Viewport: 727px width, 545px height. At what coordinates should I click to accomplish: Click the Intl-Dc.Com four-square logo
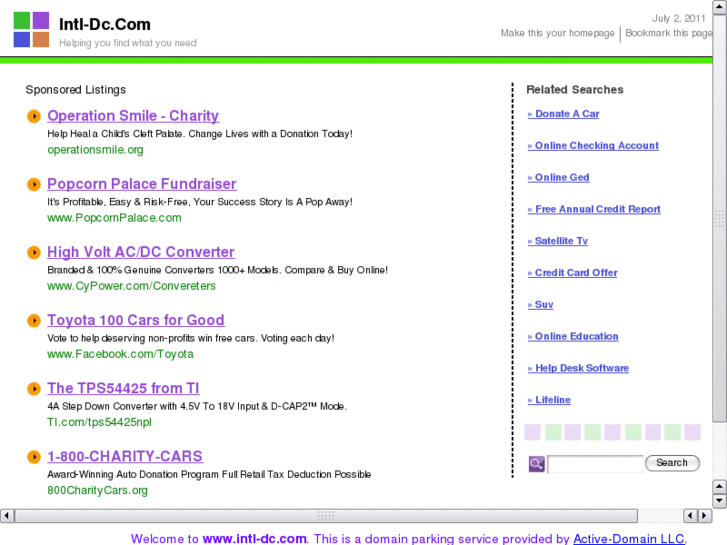pos(31,30)
